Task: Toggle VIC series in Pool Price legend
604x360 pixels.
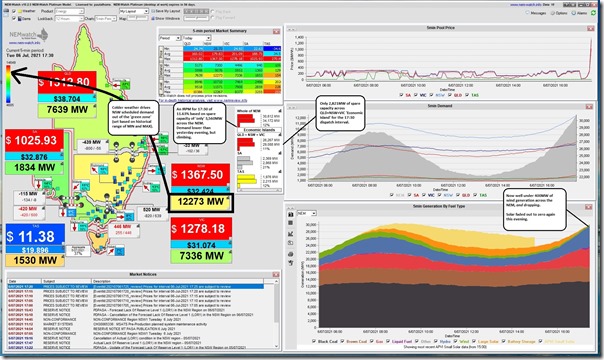Action: pyautogui.click(x=416, y=95)
